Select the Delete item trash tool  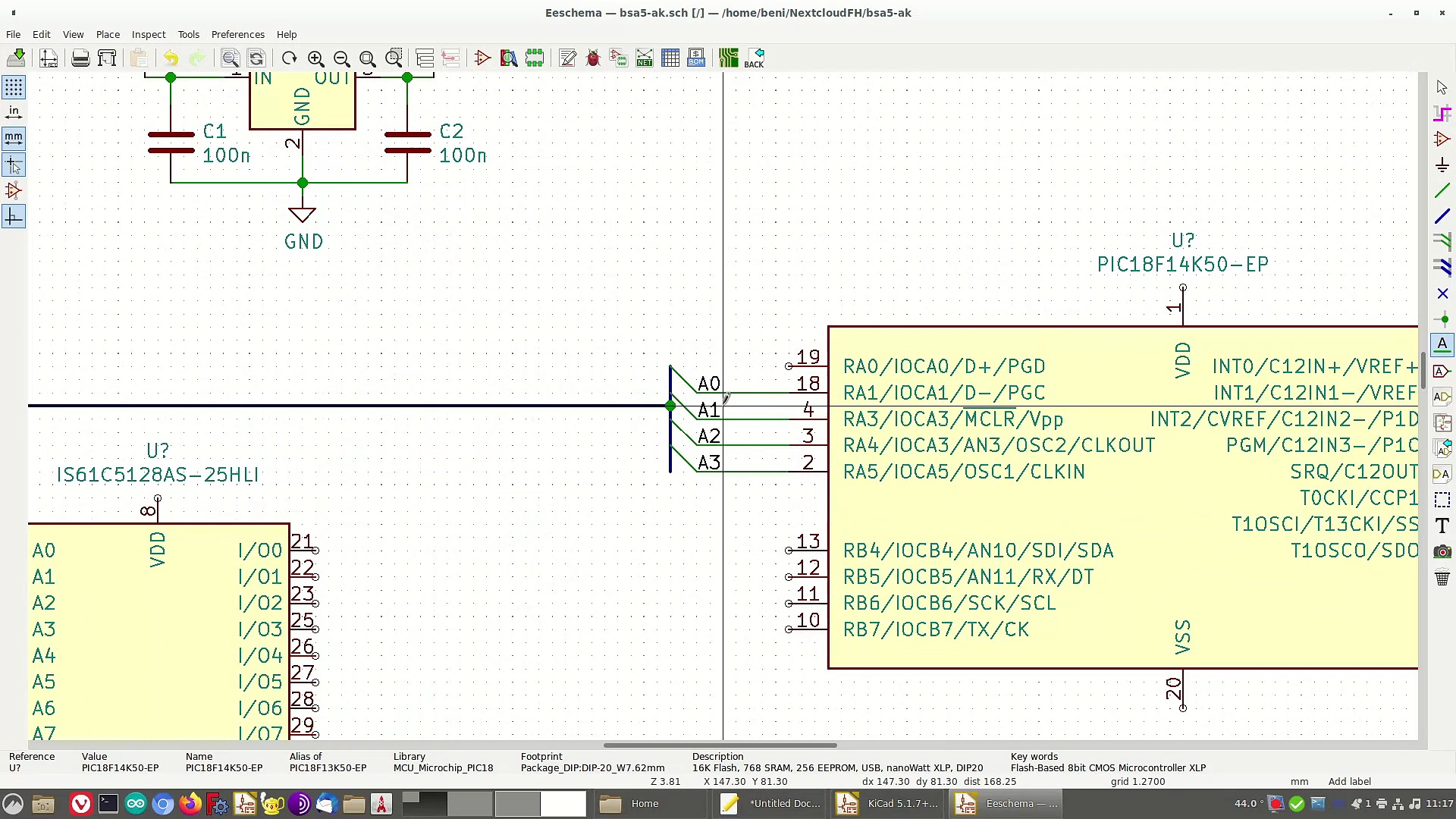pyautogui.click(x=1442, y=578)
